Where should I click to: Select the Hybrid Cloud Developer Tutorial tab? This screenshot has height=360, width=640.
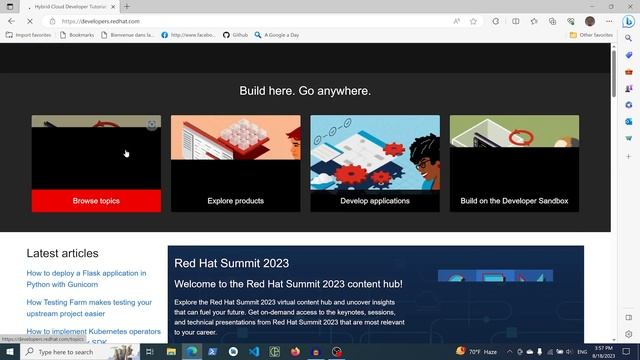[70, 7]
